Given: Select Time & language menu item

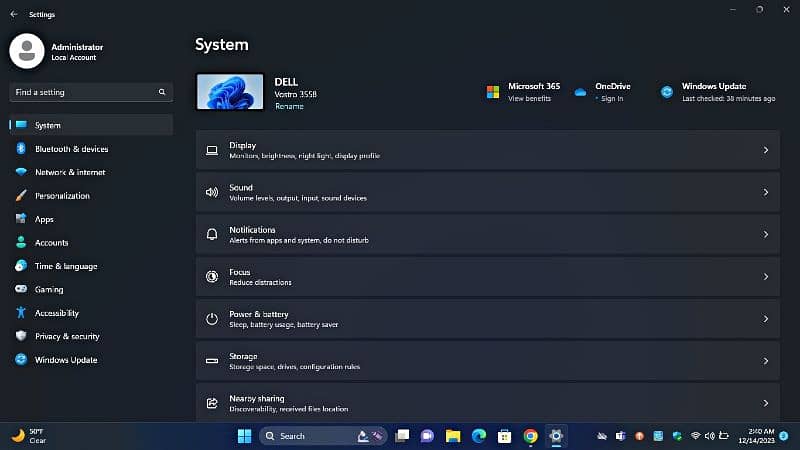Looking at the screenshot, I should click(66, 266).
